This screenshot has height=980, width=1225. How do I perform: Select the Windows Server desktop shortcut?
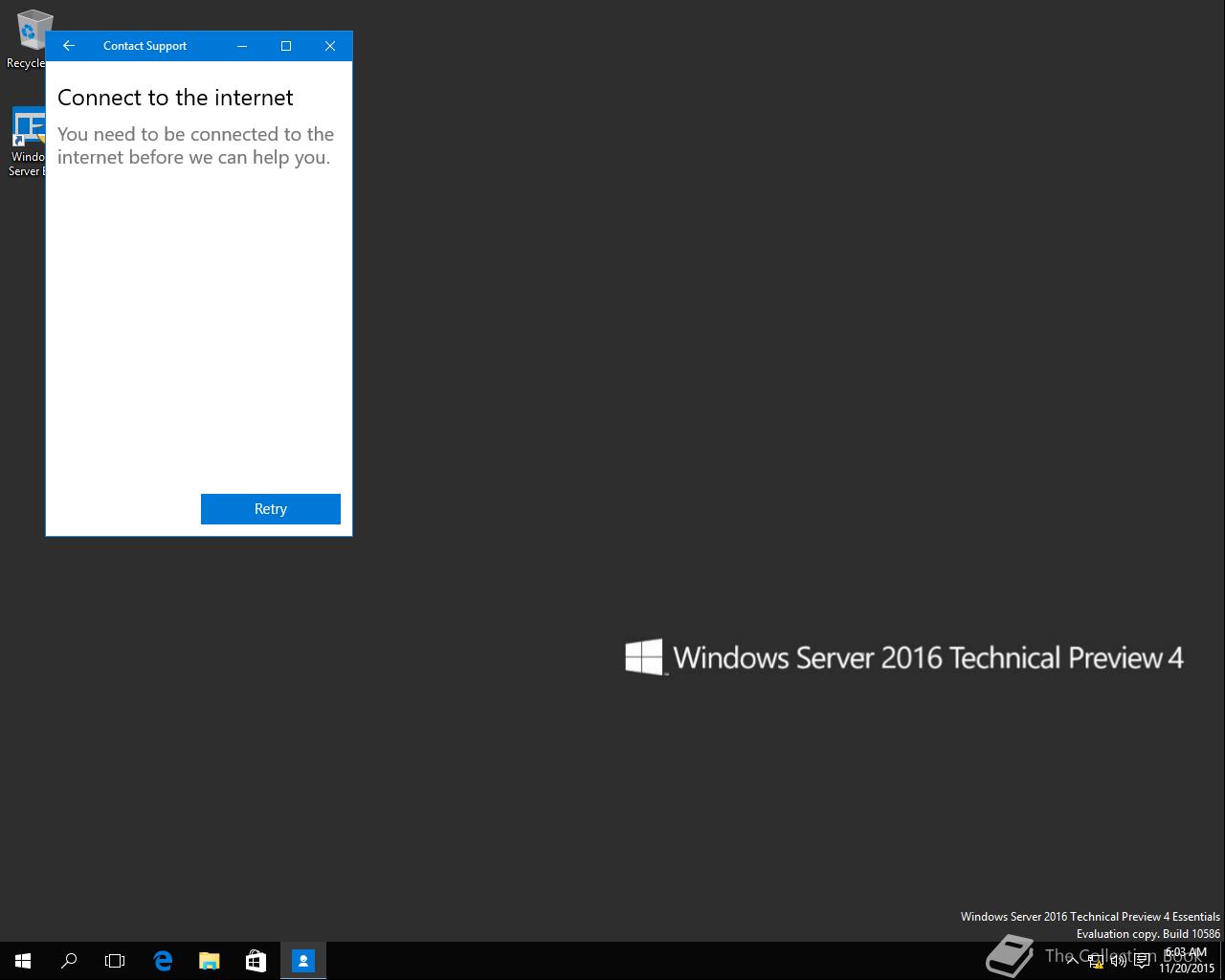pyautogui.click(x=27, y=142)
